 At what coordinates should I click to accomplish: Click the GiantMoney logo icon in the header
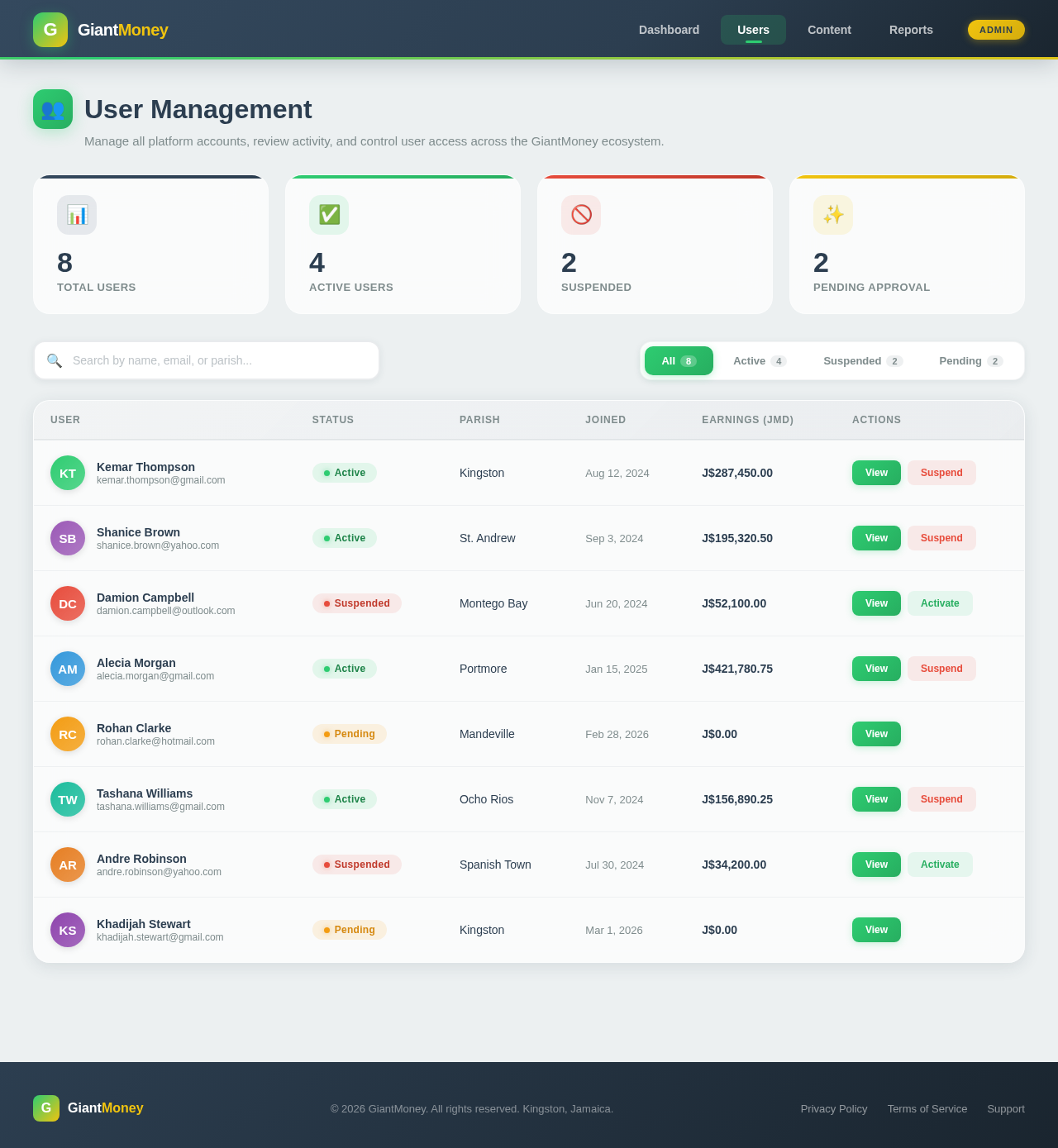point(50,30)
